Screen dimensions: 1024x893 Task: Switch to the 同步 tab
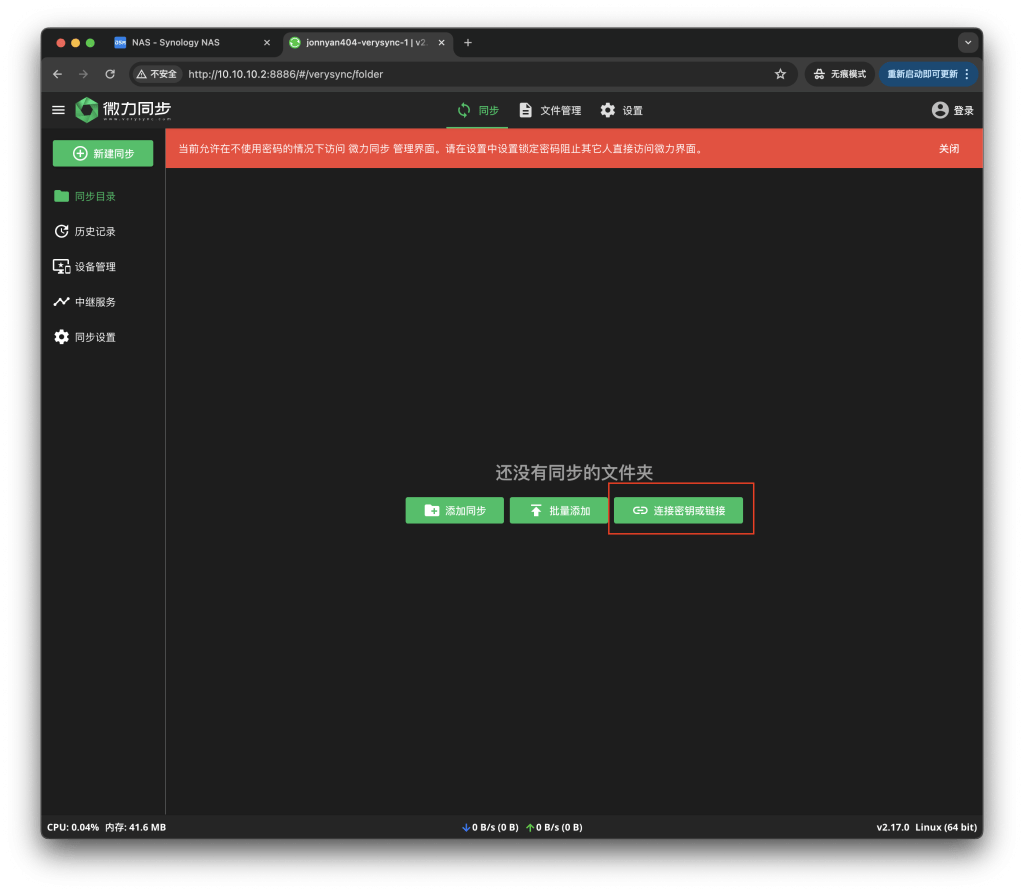(477, 110)
